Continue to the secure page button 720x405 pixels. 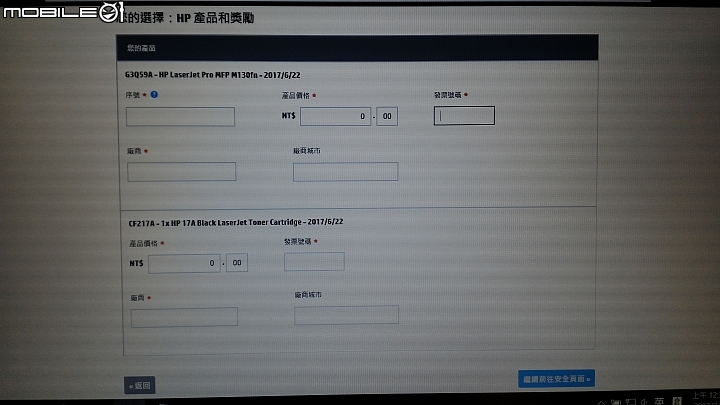556,379
